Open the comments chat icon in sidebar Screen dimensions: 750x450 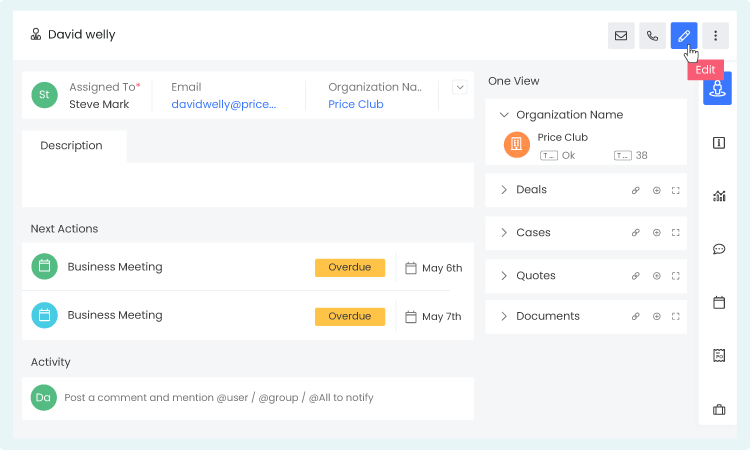718,249
